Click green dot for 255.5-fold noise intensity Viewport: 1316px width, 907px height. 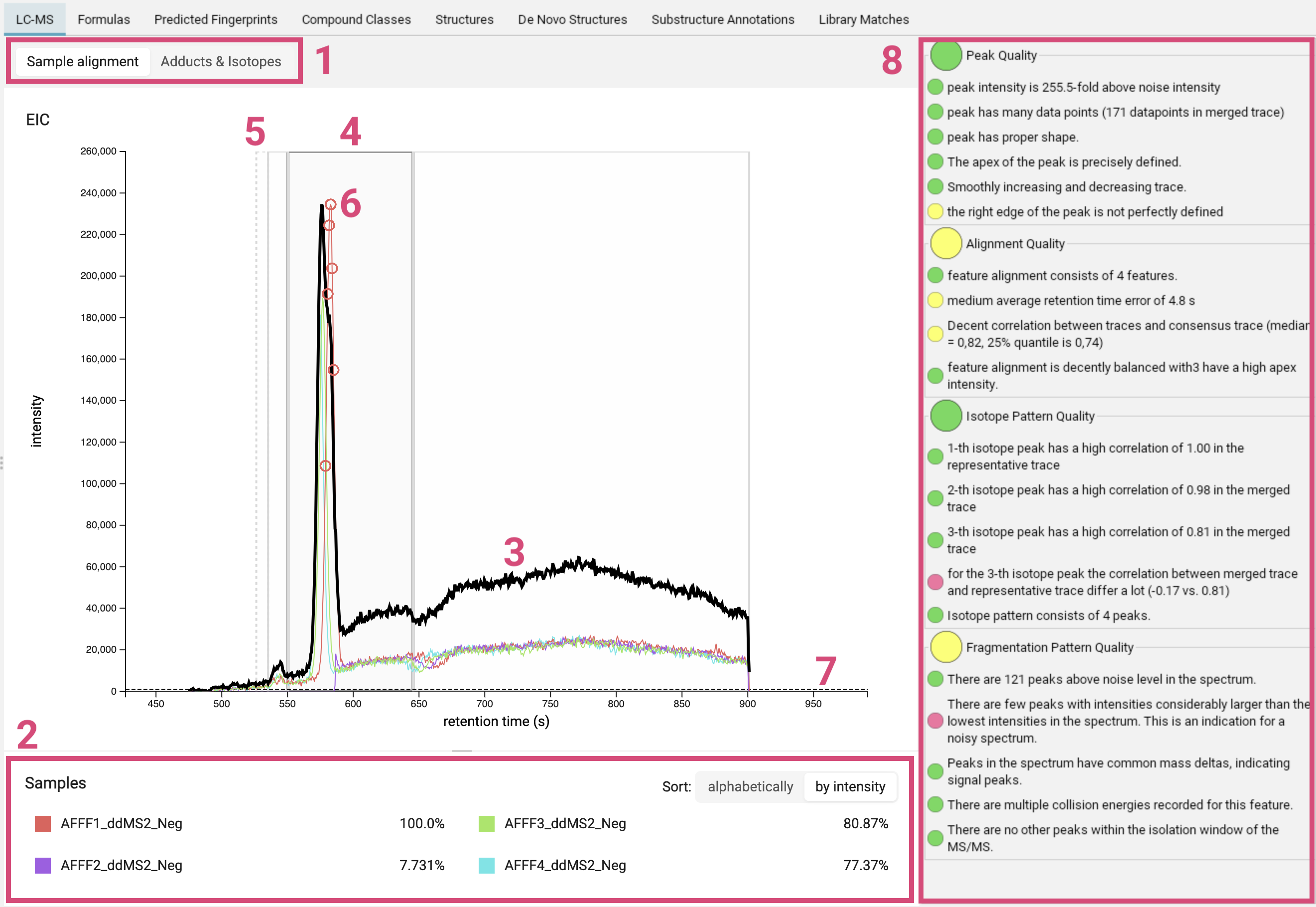pos(935,87)
